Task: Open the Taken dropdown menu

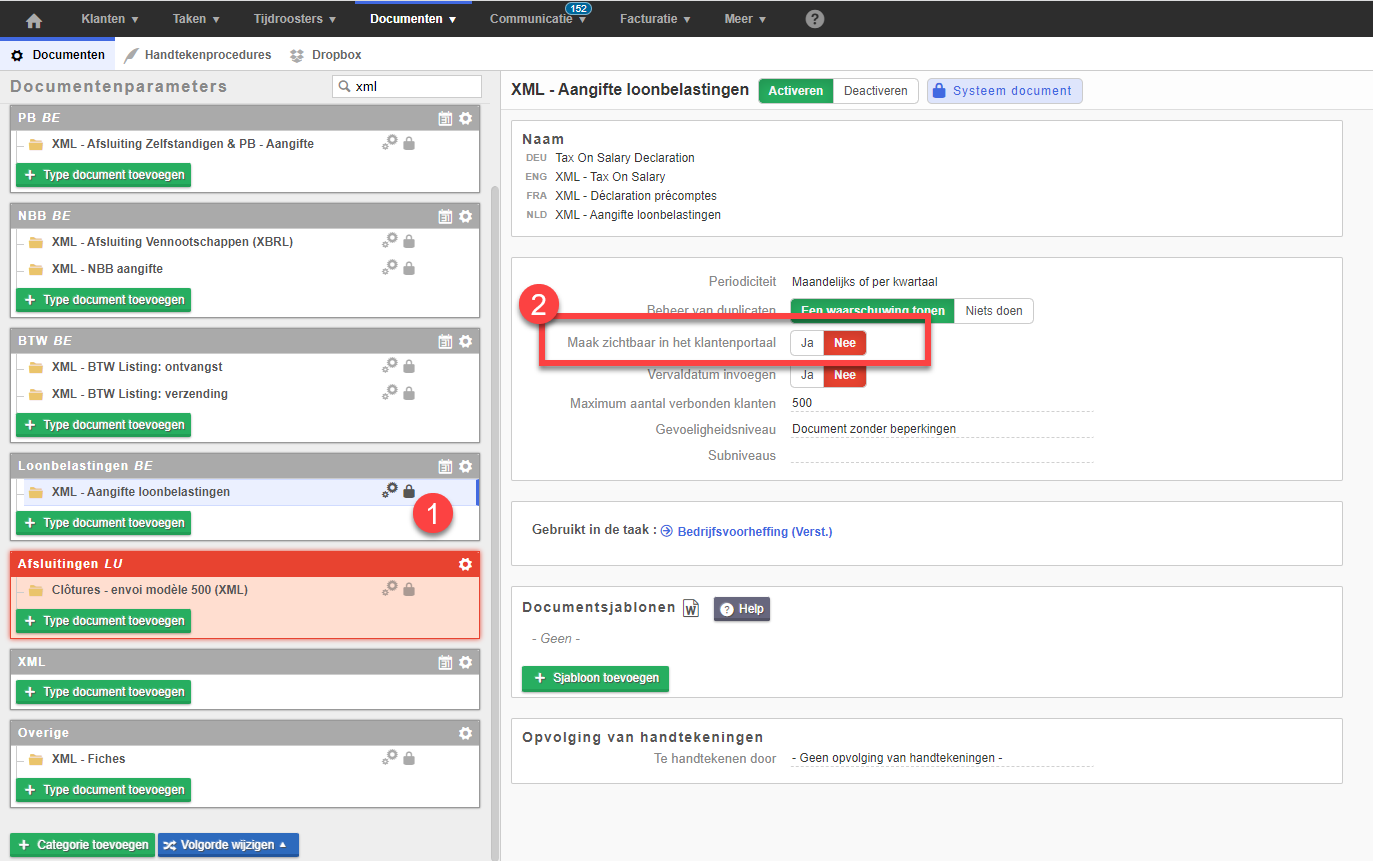Action: click(196, 19)
